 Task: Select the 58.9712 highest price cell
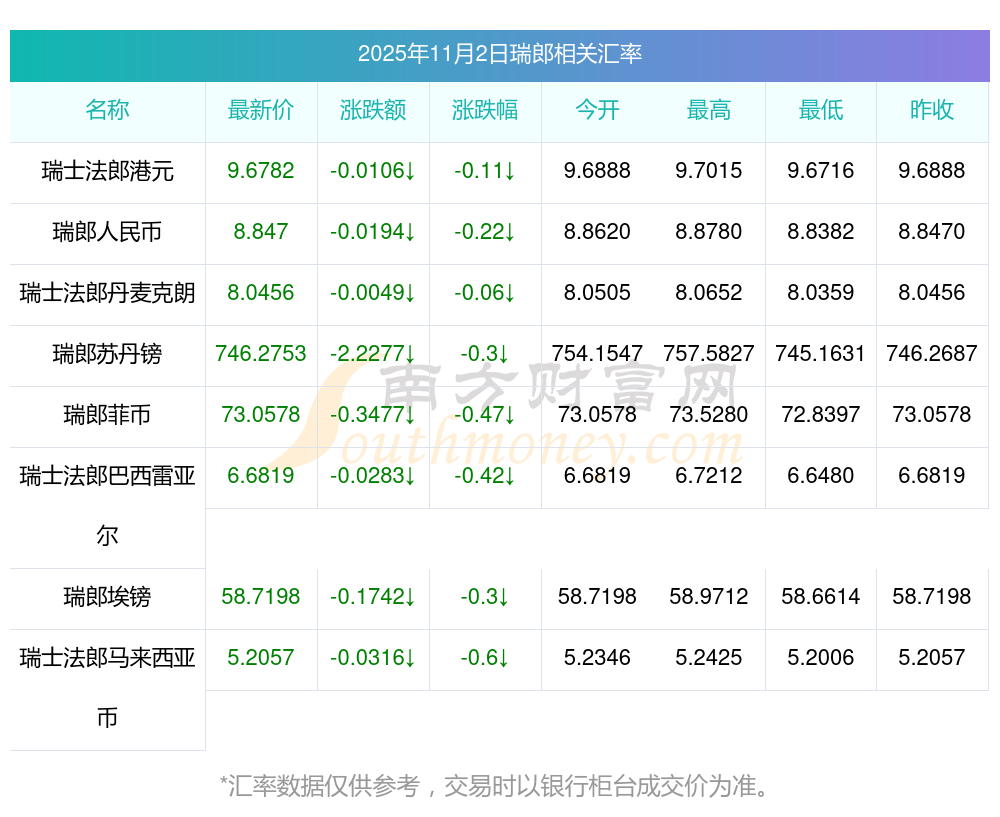pos(709,596)
